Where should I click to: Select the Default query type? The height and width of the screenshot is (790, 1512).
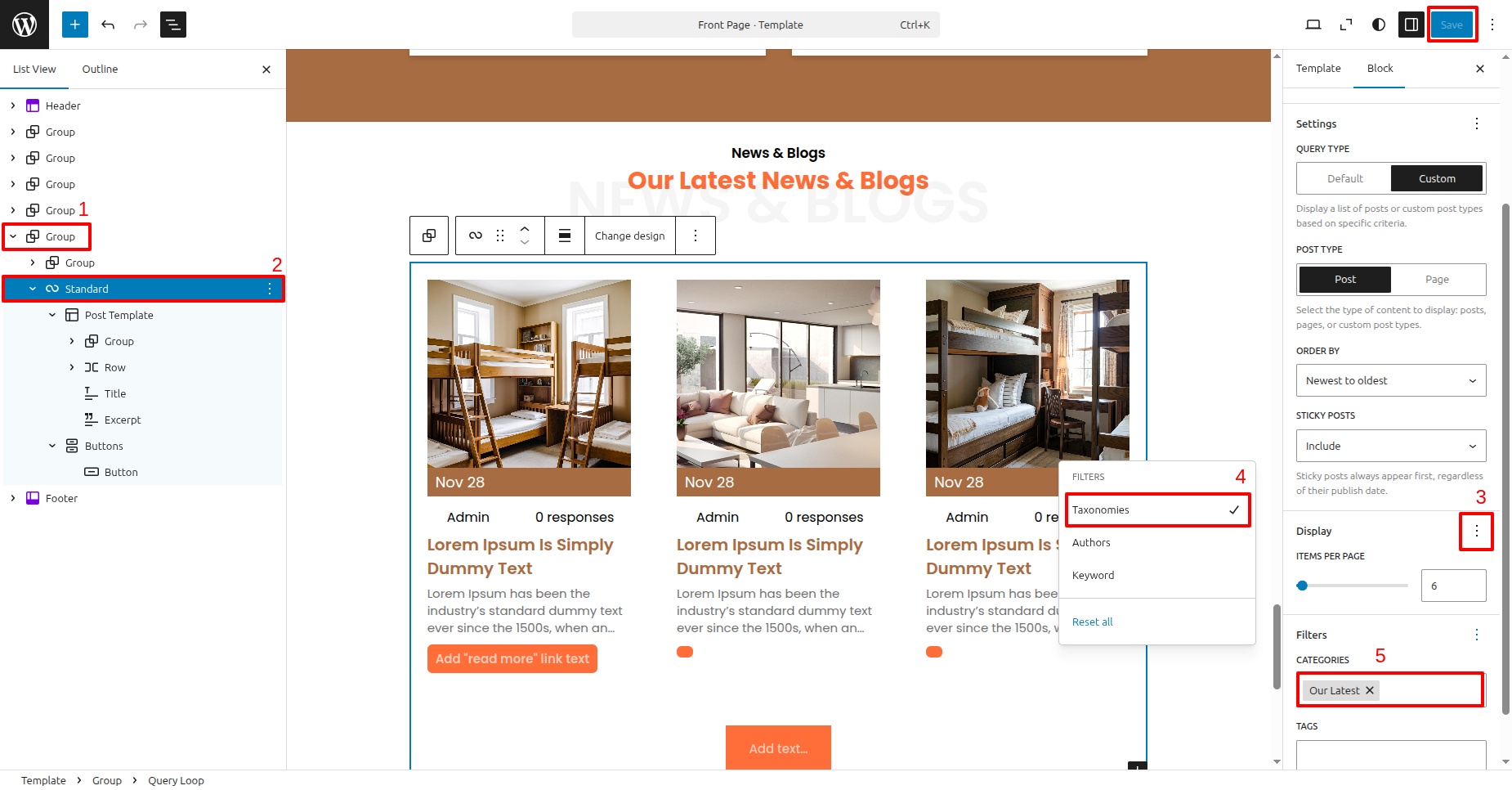click(1344, 178)
